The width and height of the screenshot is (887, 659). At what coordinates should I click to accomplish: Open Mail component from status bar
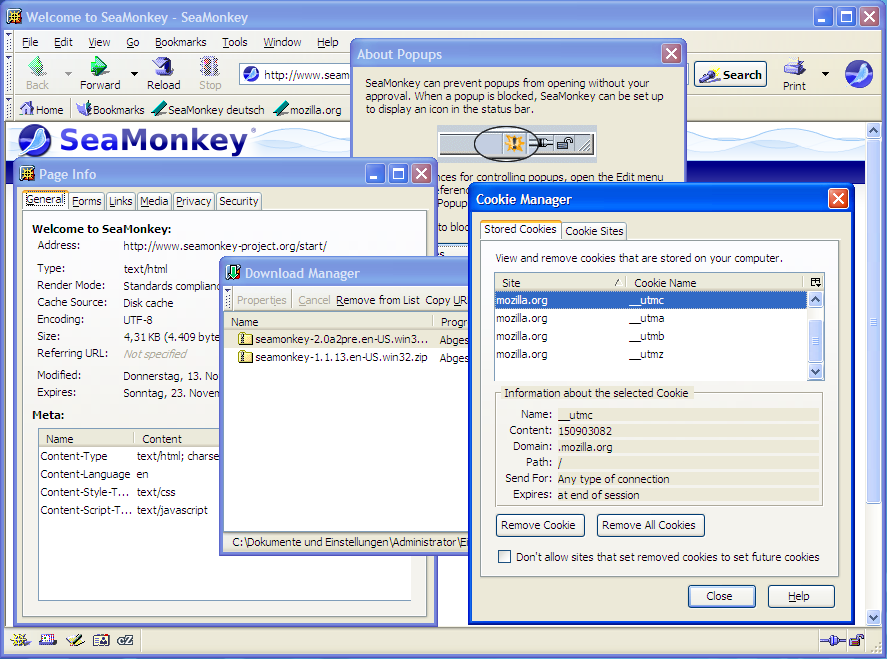pyautogui.click(x=47, y=640)
